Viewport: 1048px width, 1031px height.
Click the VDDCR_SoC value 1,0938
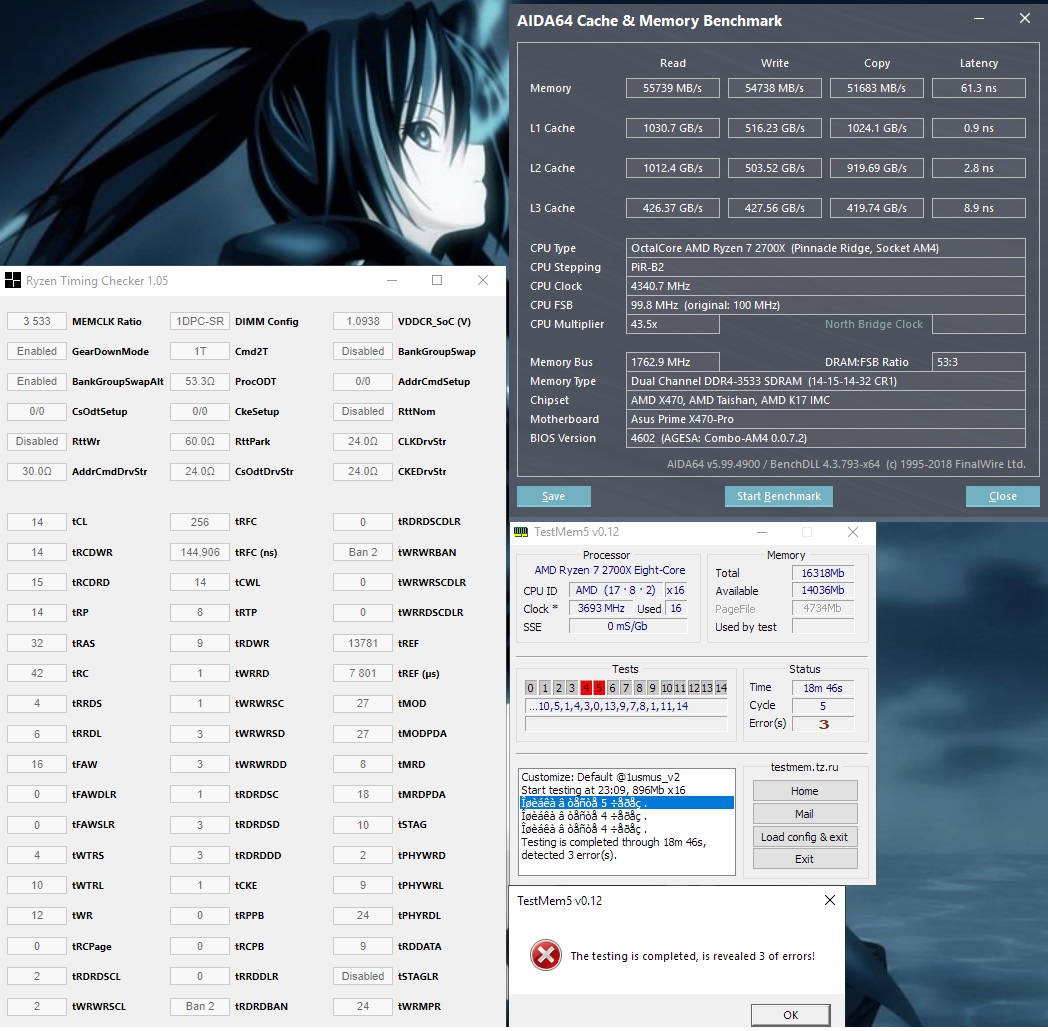(x=363, y=321)
